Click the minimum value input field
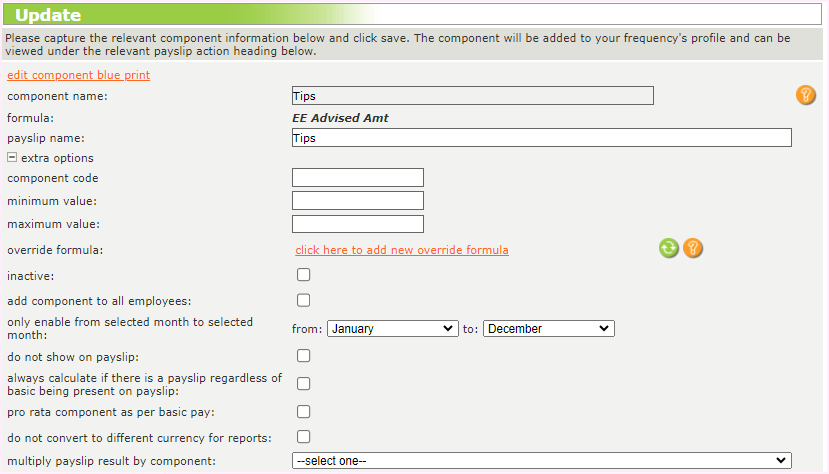This screenshot has height=474, width=829. pos(358,201)
